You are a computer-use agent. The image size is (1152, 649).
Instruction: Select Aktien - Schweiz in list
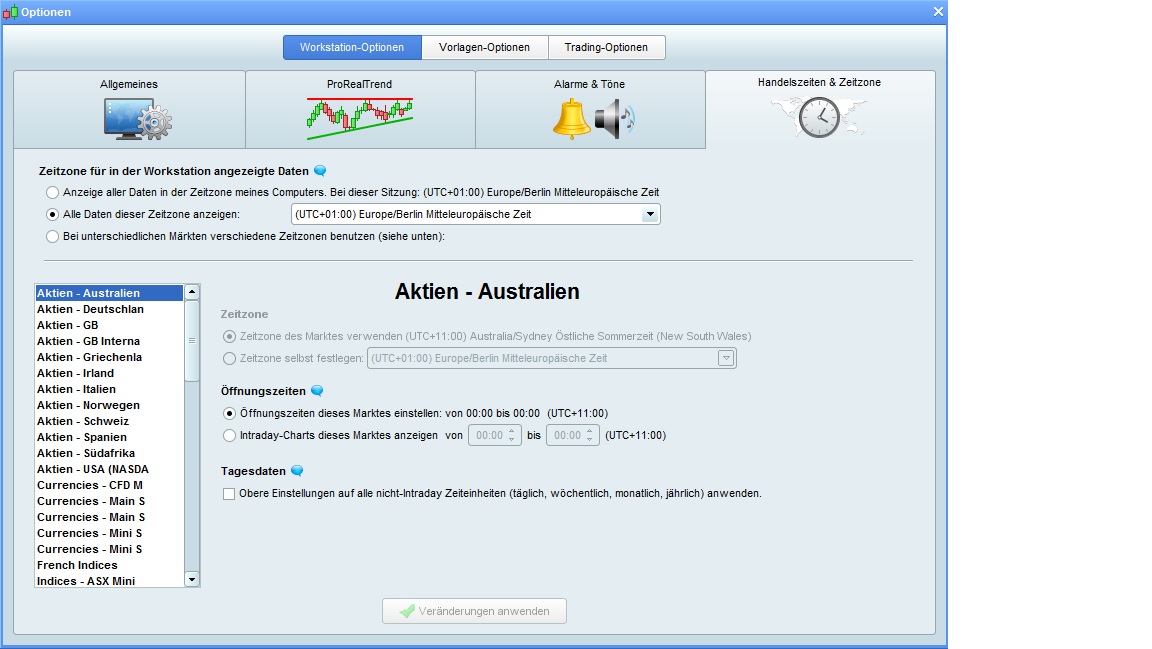click(109, 422)
